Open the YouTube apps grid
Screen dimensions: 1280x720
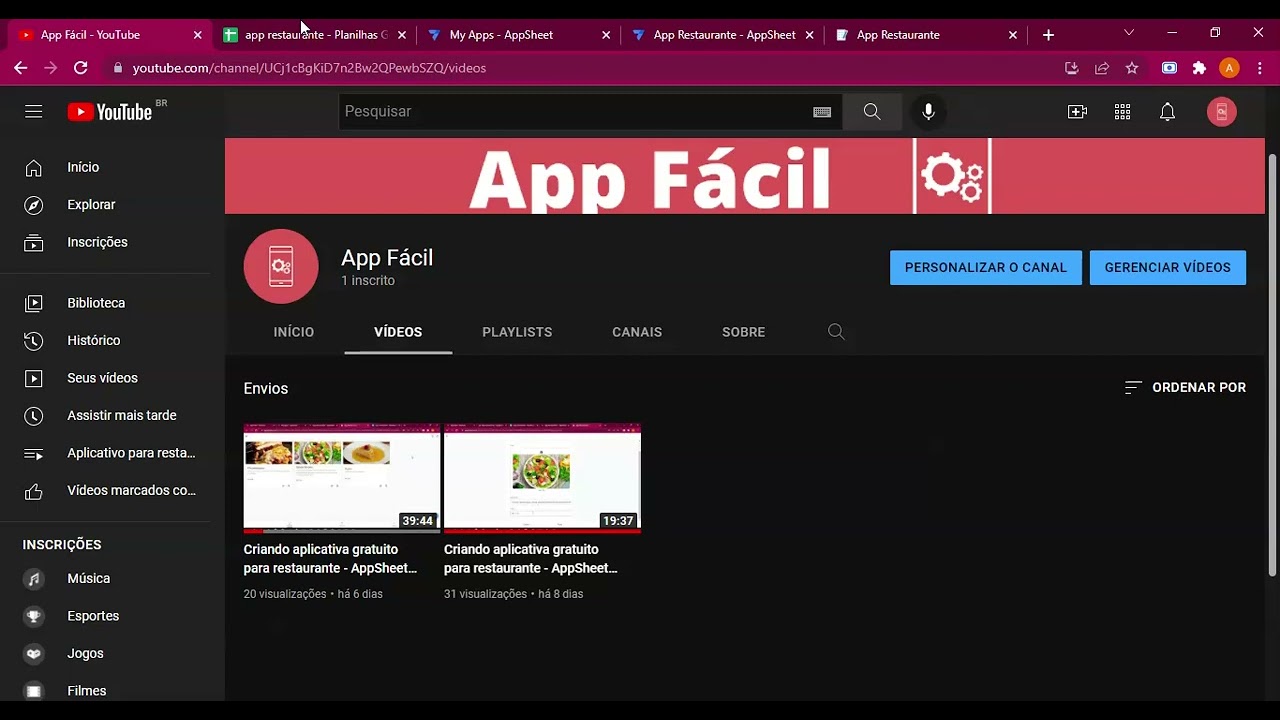pyautogui.click(x=1122, y=112)
